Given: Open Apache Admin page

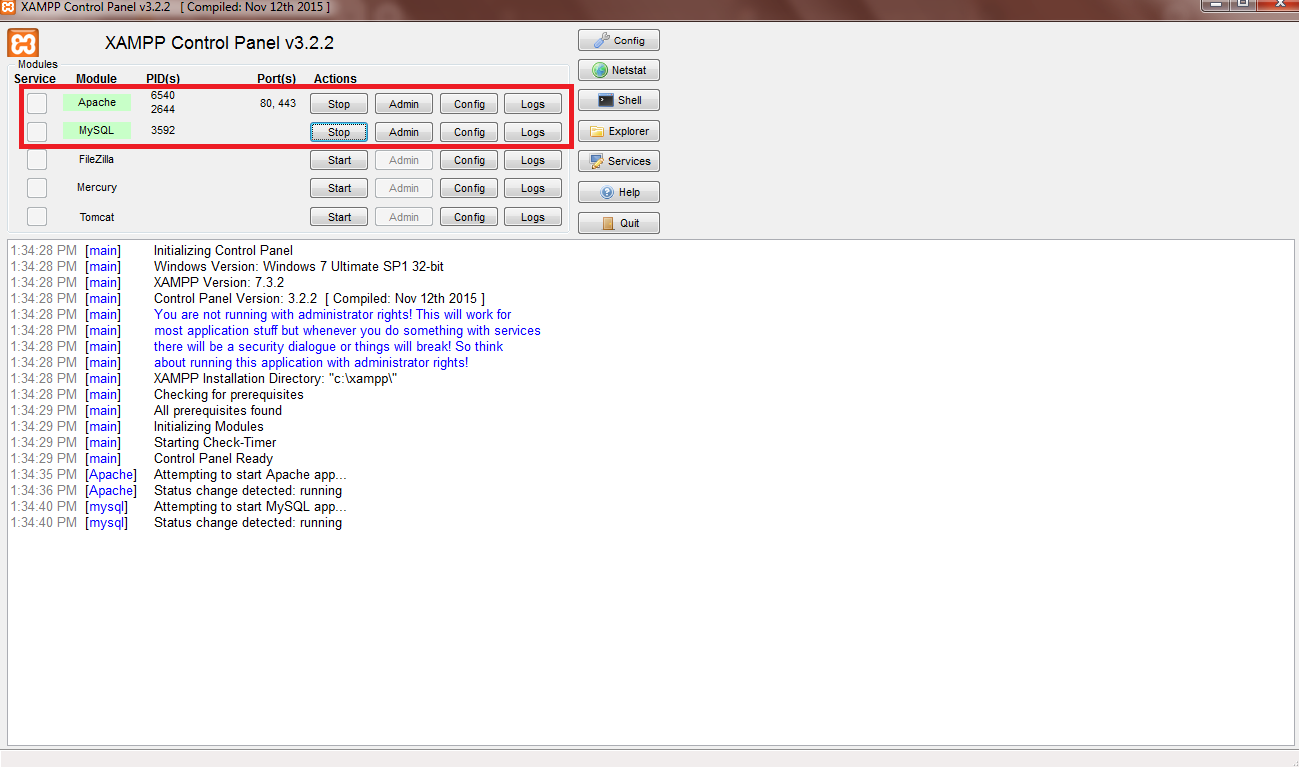Looking at the screenshot, I should point(404,104).
